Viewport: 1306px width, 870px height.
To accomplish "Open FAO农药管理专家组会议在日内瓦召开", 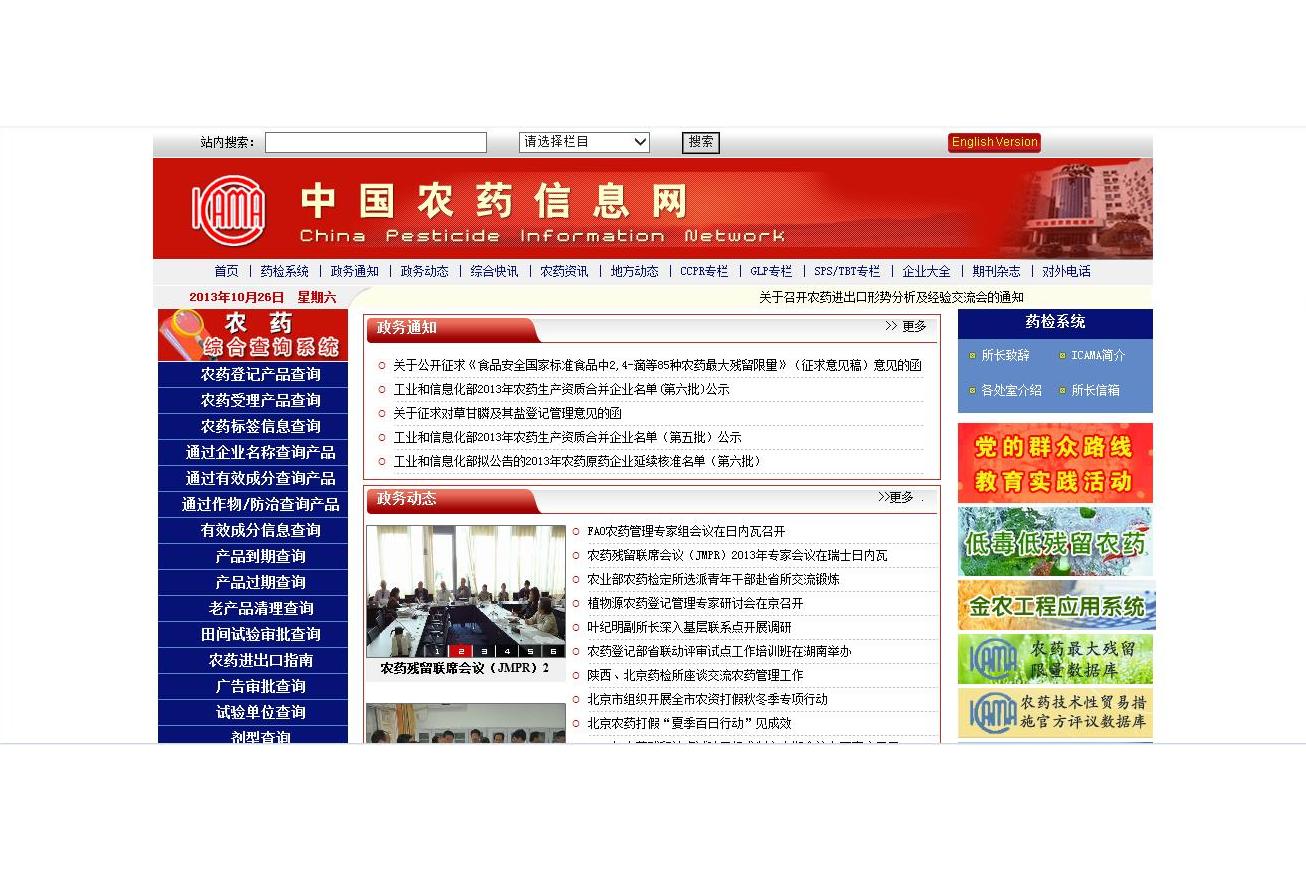I will (686, 532).
